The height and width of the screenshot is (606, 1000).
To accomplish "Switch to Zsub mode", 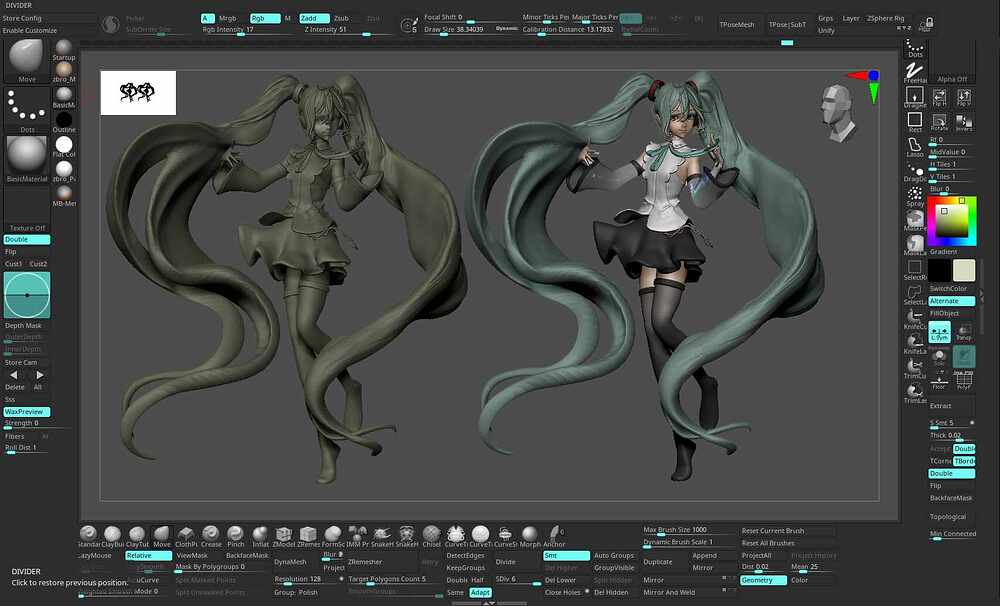I will click(341, 18).
